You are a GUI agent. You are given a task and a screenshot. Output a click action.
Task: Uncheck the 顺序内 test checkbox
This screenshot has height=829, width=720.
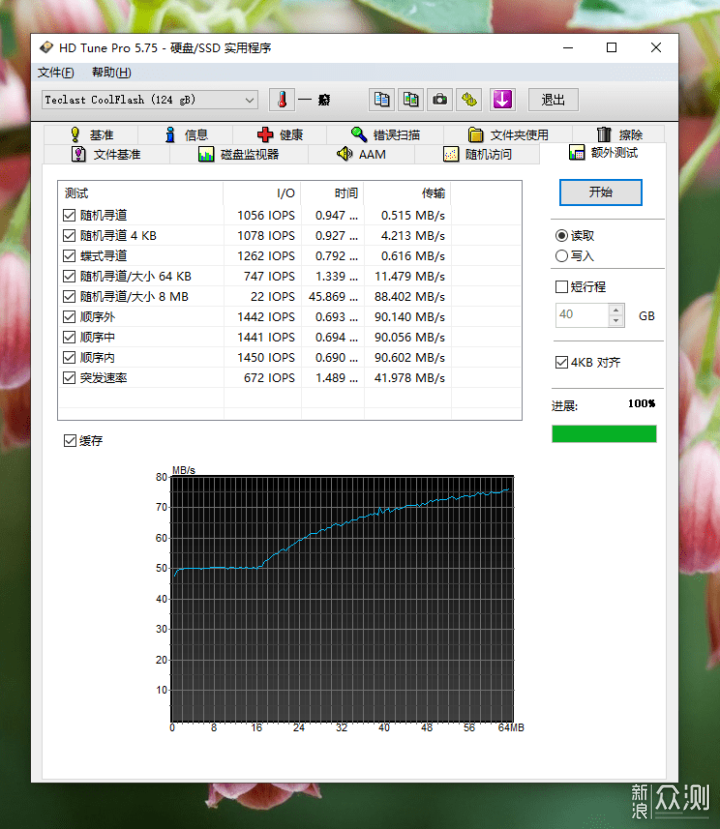69,357
